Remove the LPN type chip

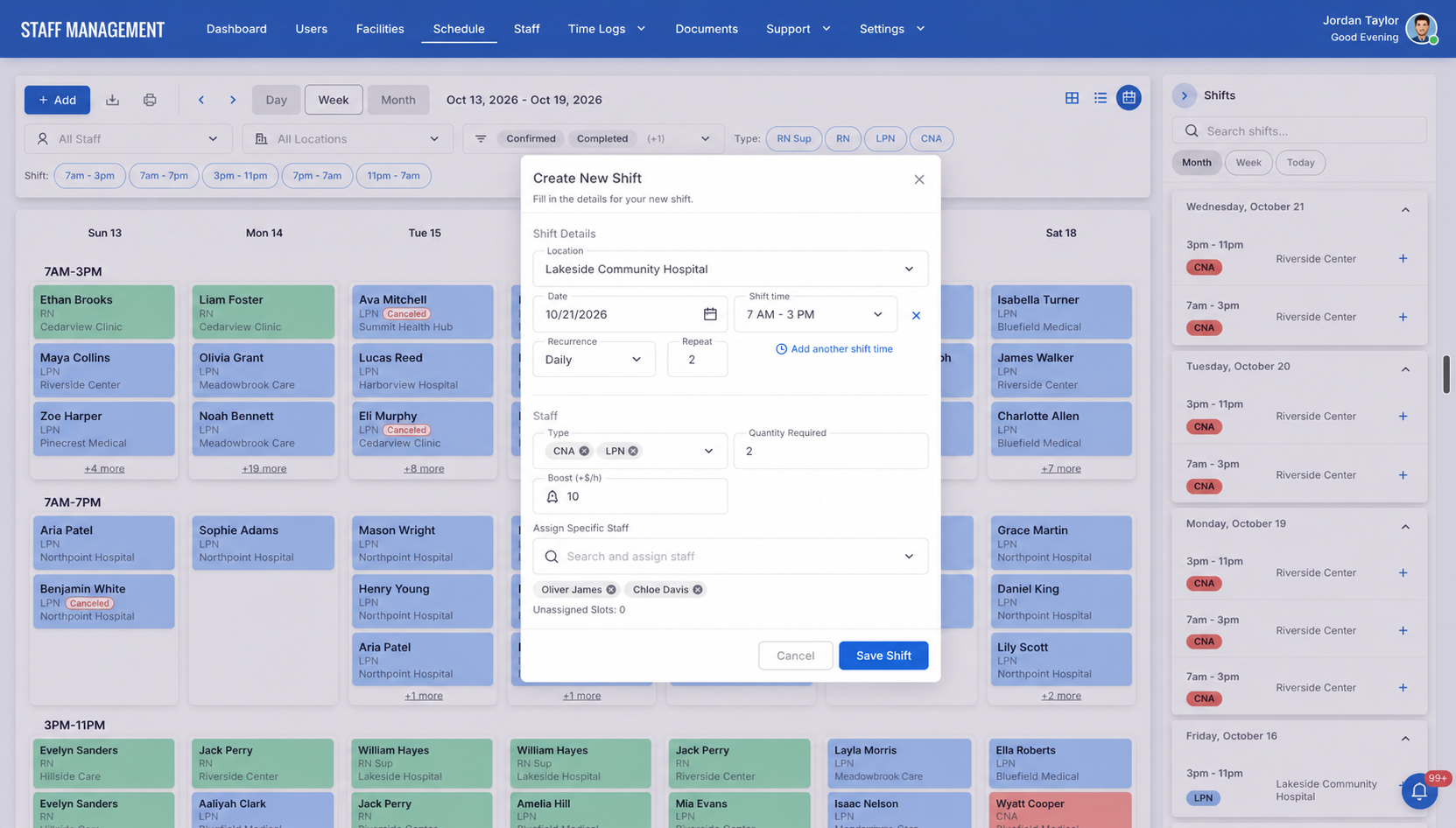pyautogui.click(x=633, y=451)
